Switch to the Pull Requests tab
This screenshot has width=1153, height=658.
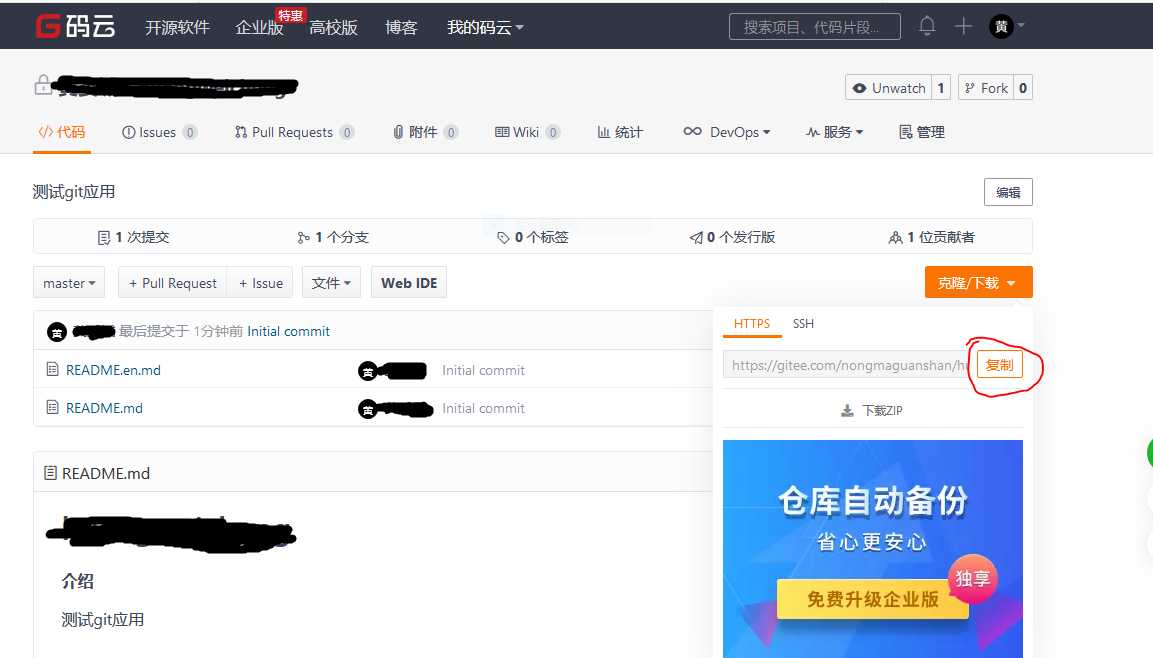point(294,132)
